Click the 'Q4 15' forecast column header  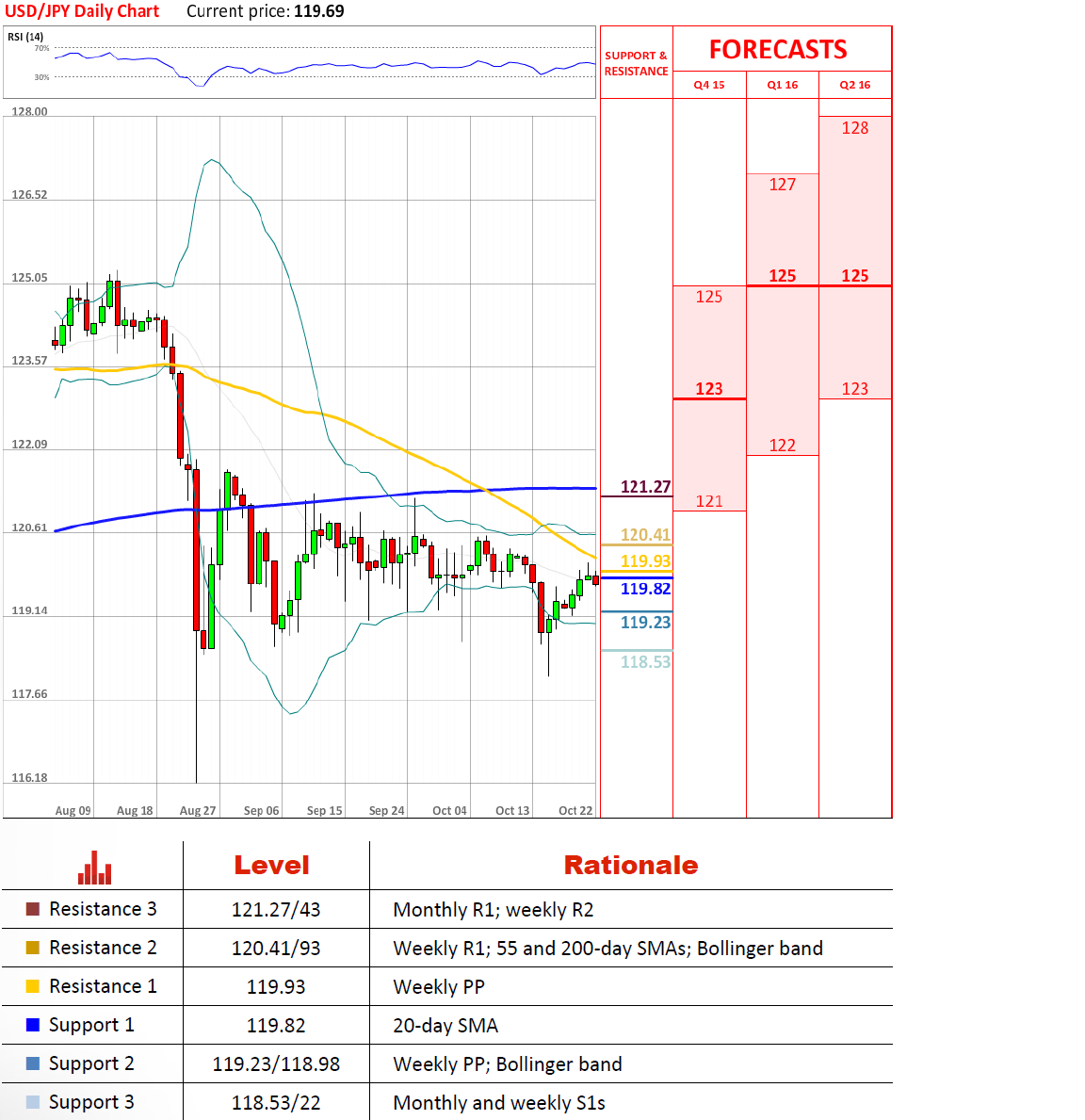coord(709,85)
